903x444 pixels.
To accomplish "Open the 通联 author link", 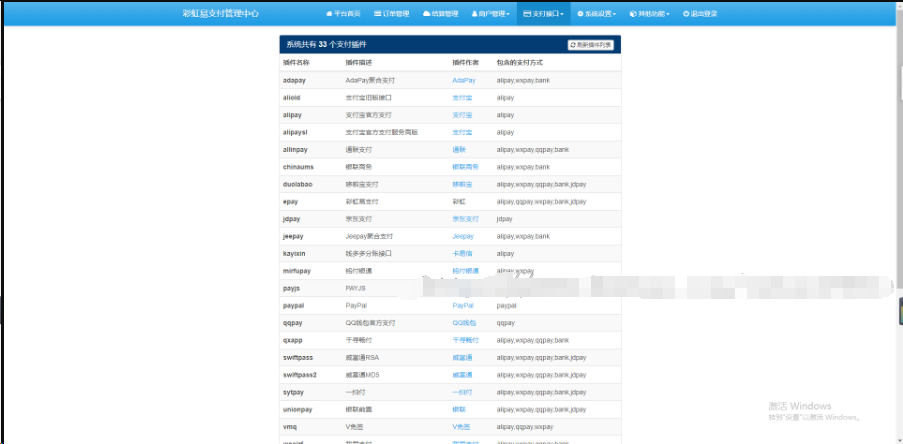I will [x=458, y=150].
